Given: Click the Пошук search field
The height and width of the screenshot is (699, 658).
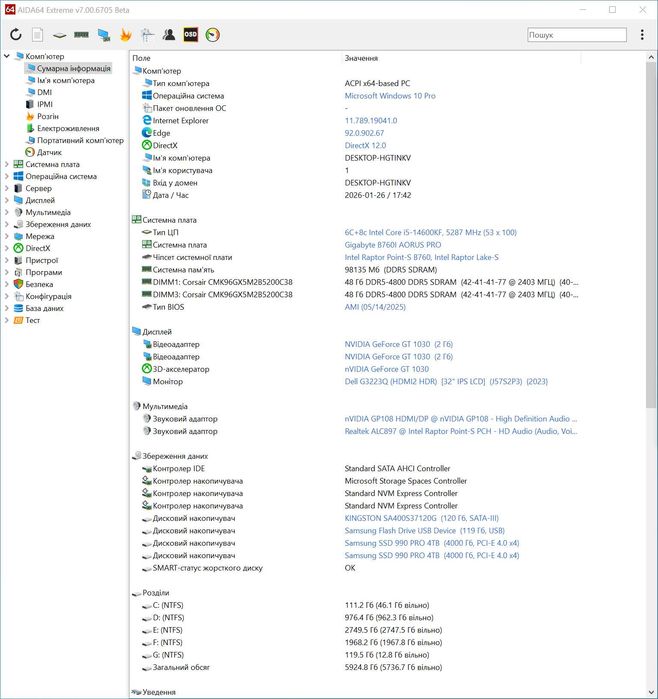Looking at the screenshot, I should click(577, 35).
